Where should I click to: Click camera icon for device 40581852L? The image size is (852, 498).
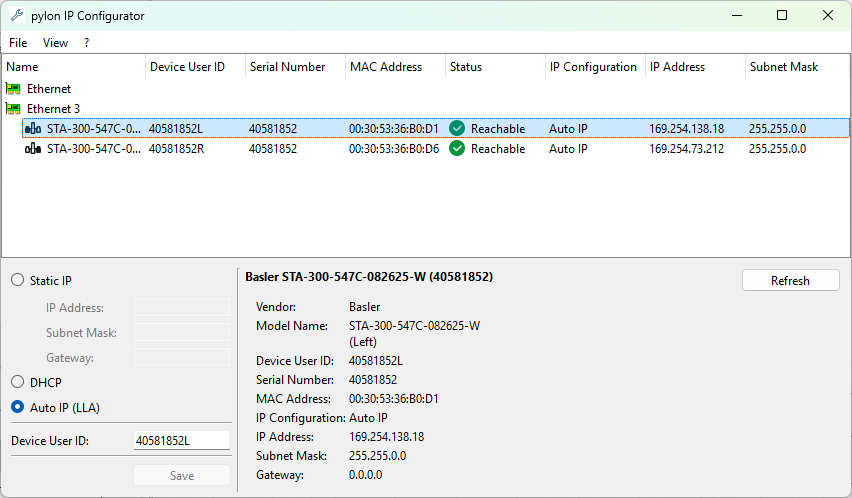(x=33, y=129)
